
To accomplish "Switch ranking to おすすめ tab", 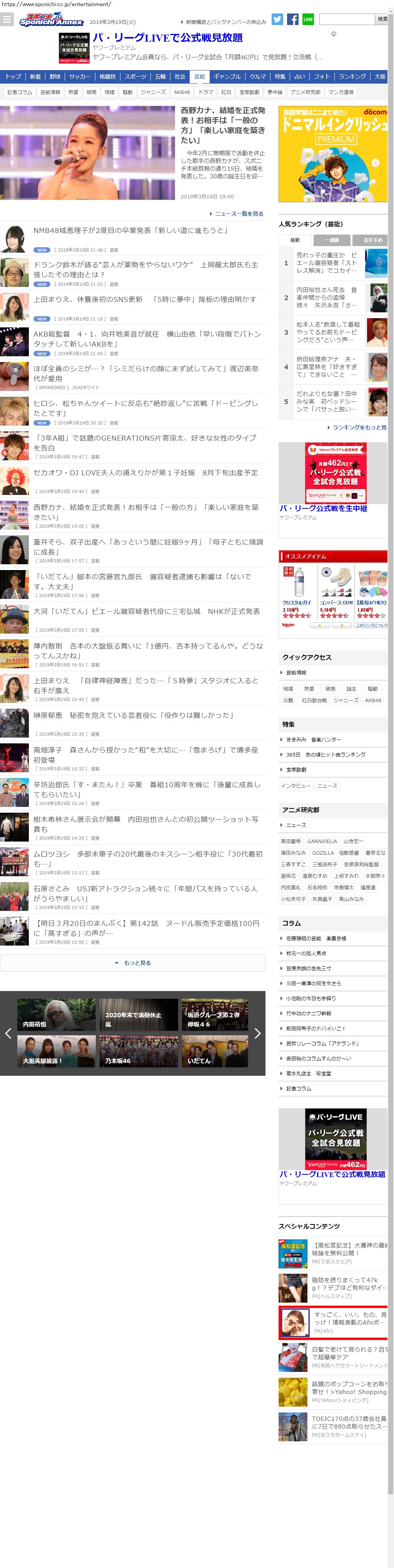I will coord(372,240).
